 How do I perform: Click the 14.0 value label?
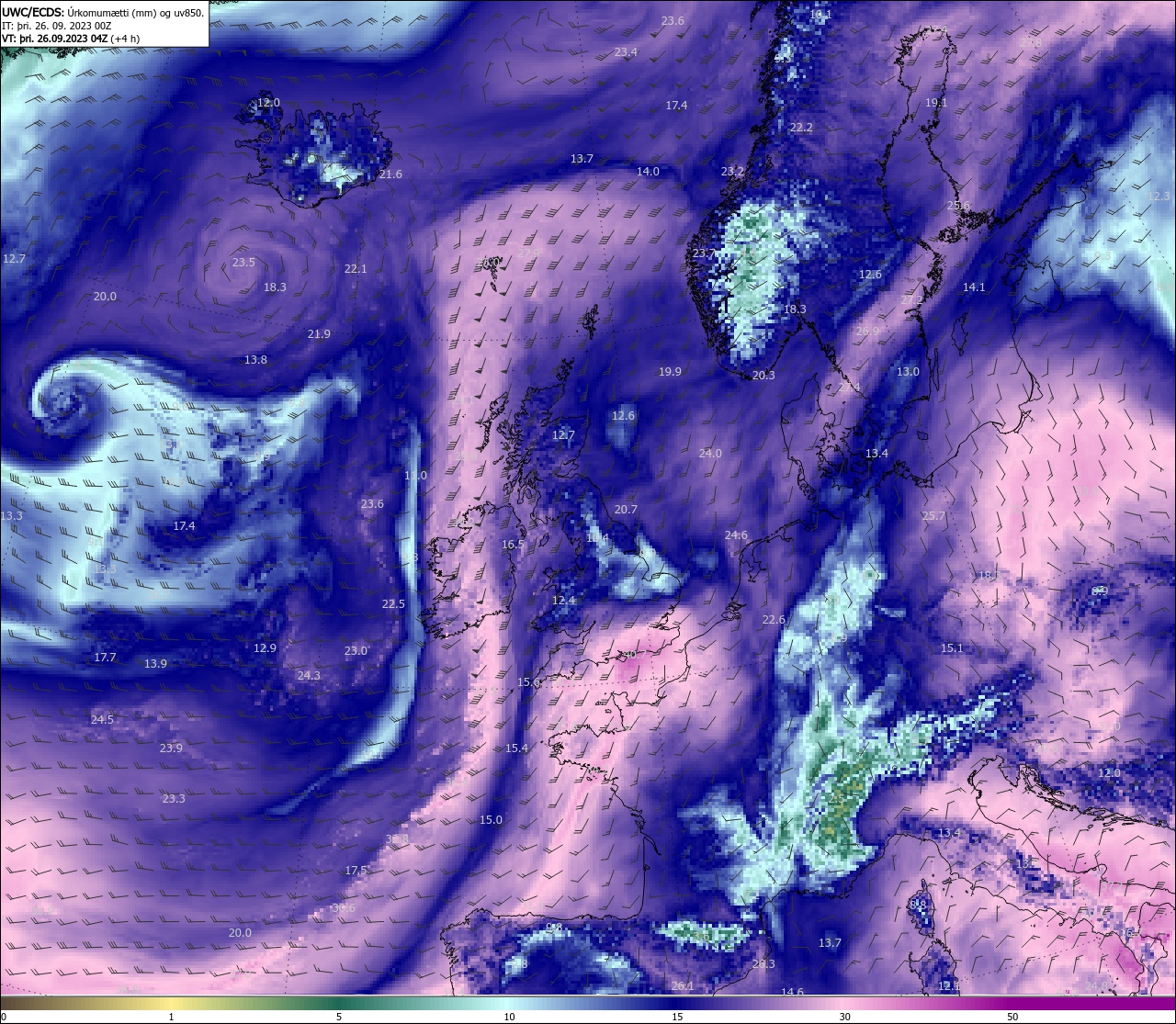(648, 172)
